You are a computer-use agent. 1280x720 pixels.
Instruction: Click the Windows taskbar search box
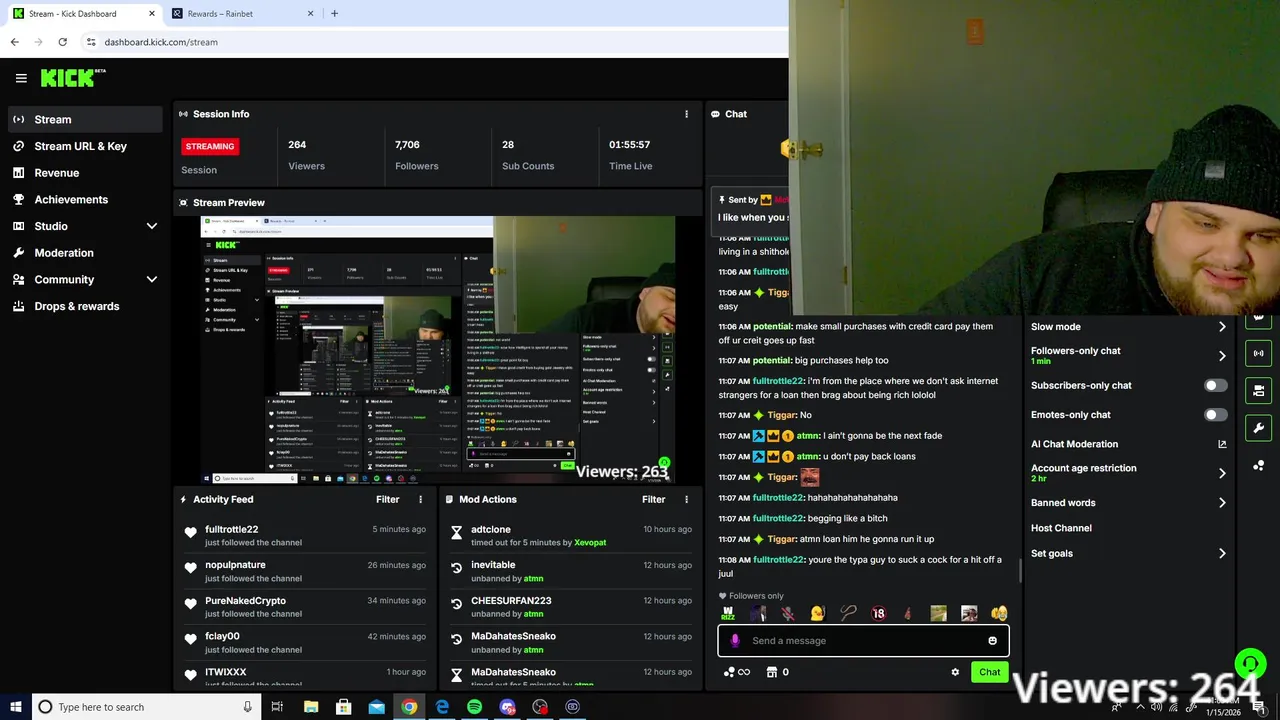click(x=146, y=707)
